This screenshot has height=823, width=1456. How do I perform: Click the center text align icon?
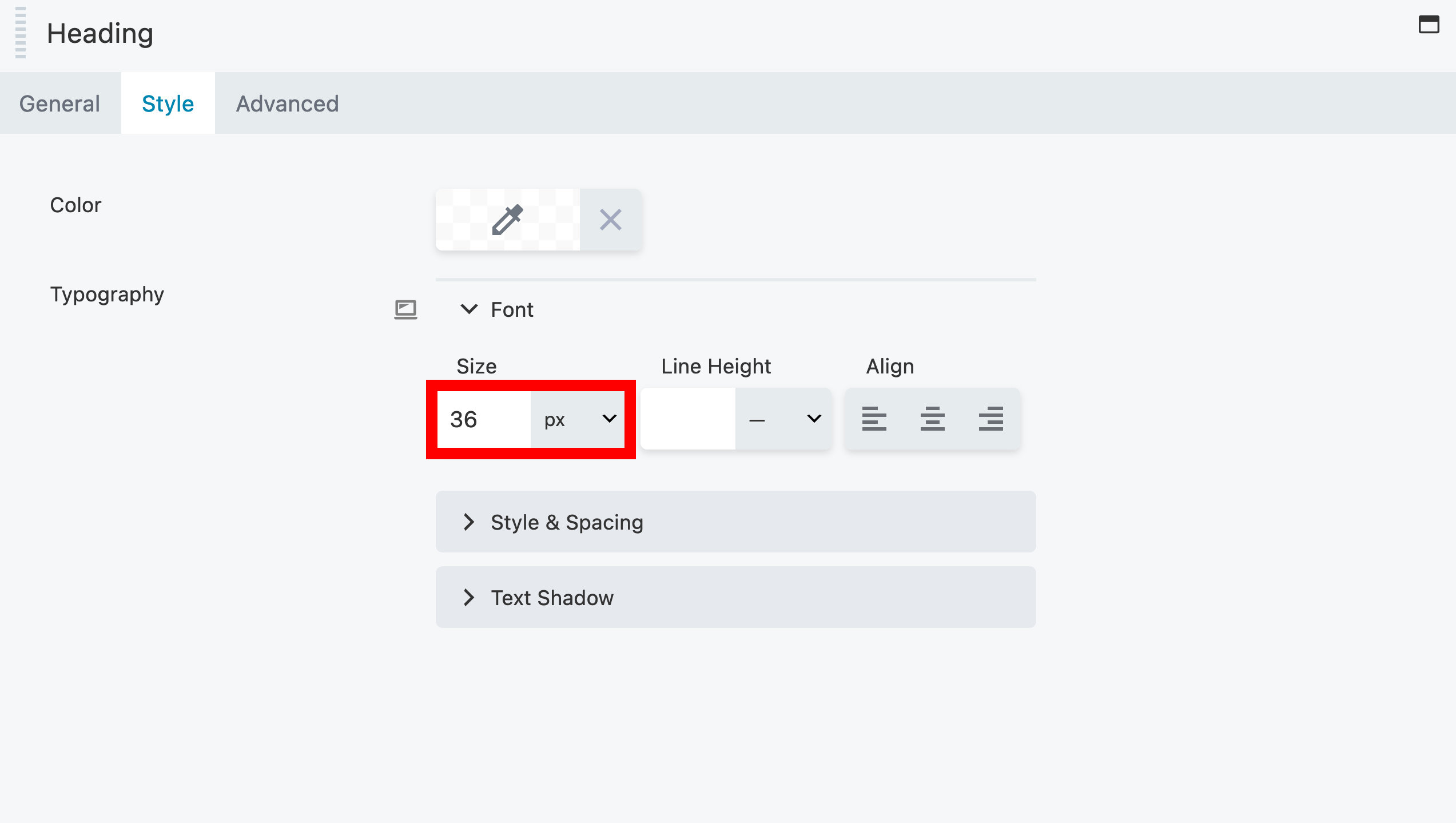(x=931, y=419)
